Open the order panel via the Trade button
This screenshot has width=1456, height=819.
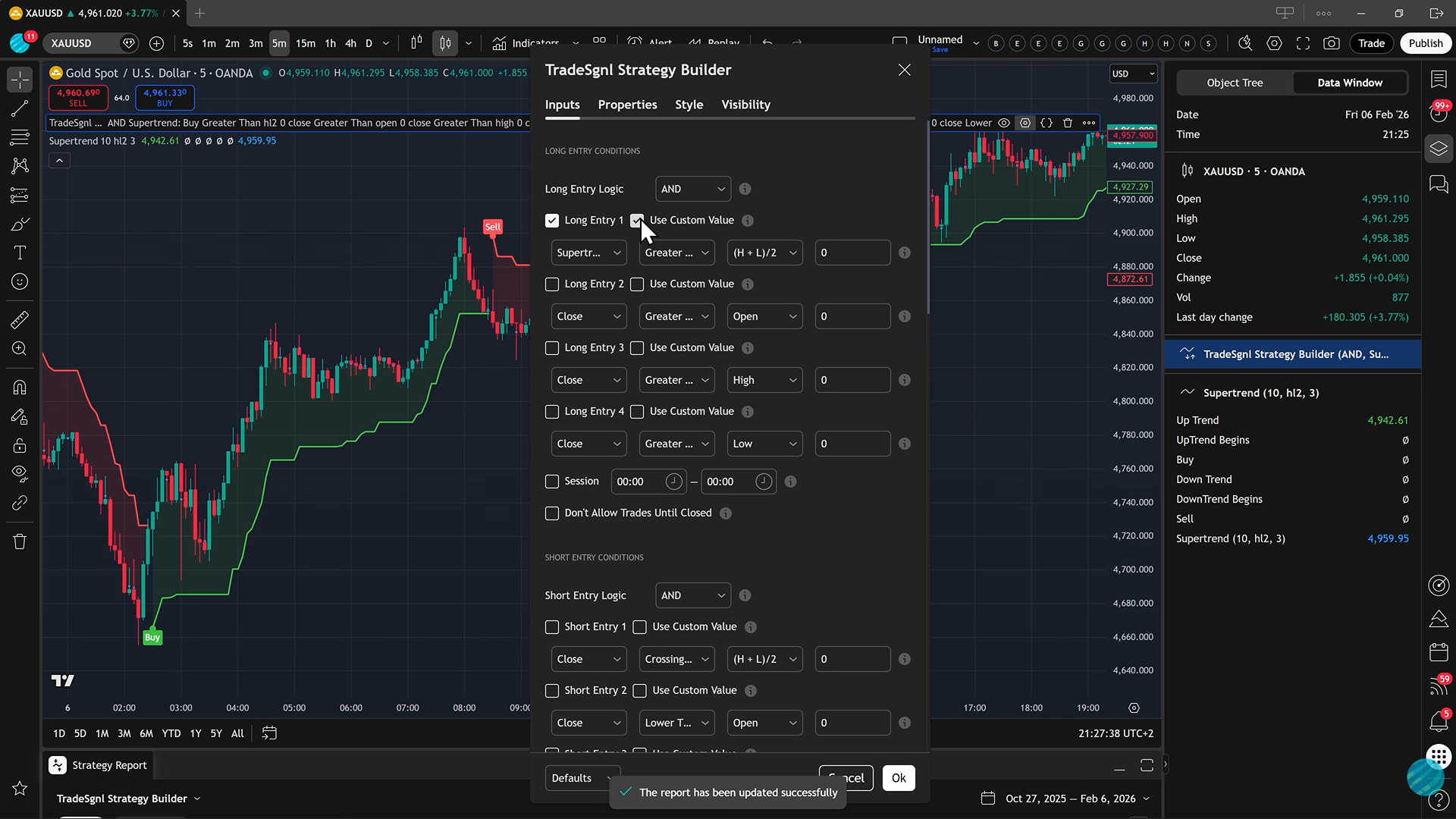[x=1371, y=43]
